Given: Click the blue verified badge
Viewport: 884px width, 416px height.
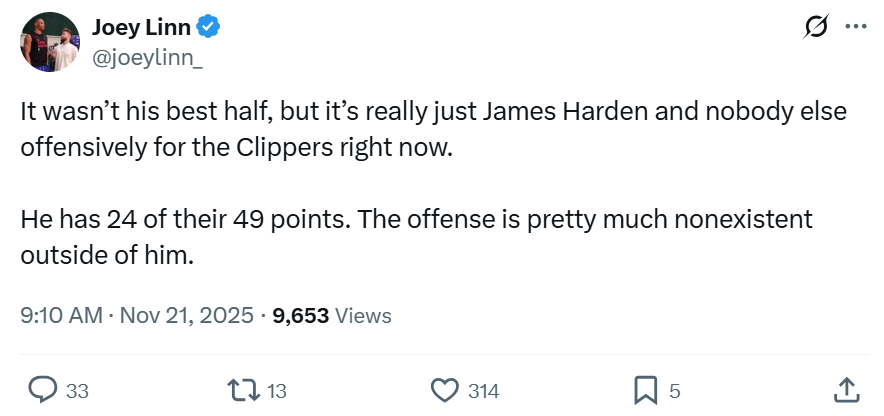Looking at the screenshot, I should (208, 28).
